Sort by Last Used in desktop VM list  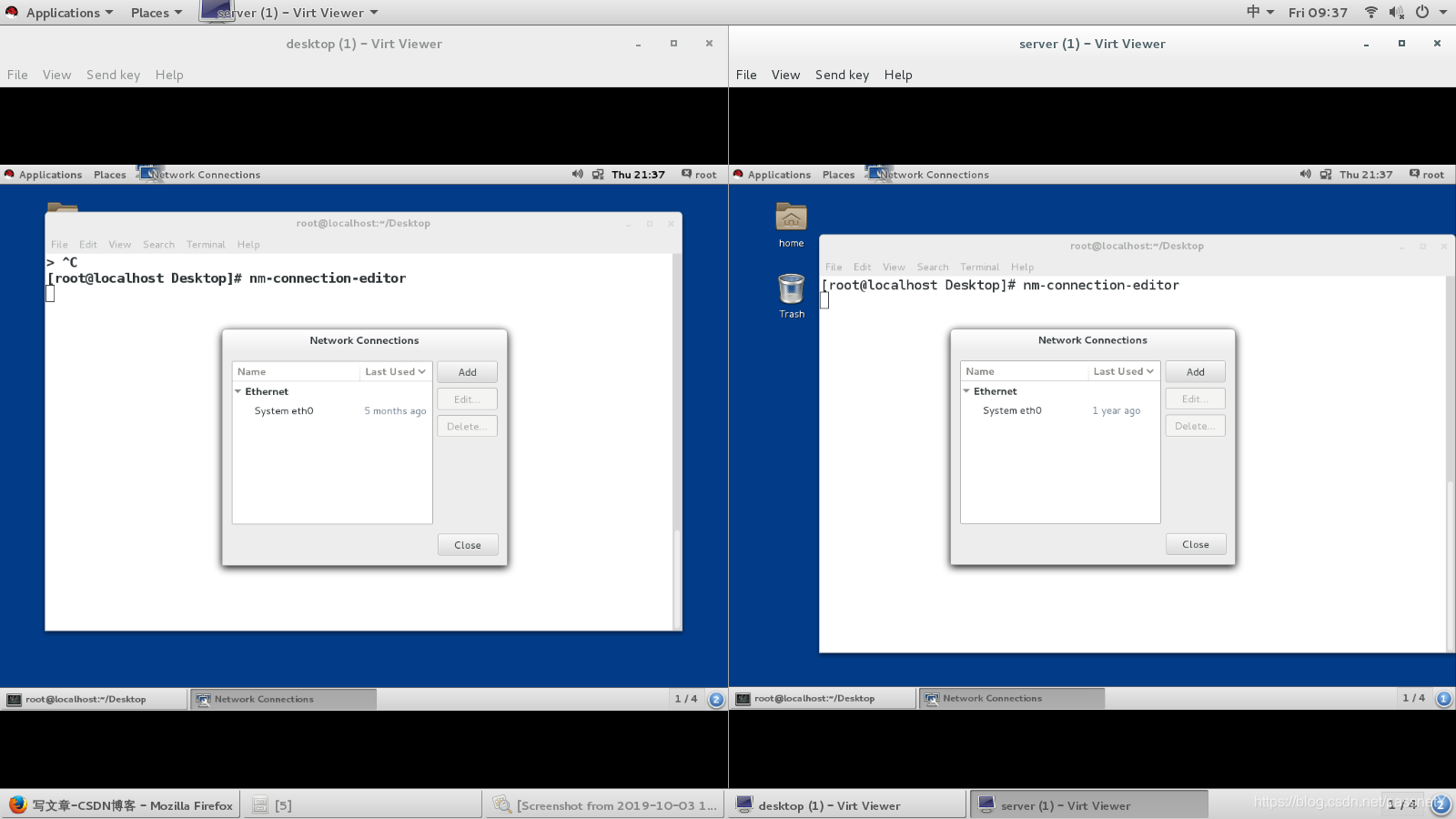[395, 371]
